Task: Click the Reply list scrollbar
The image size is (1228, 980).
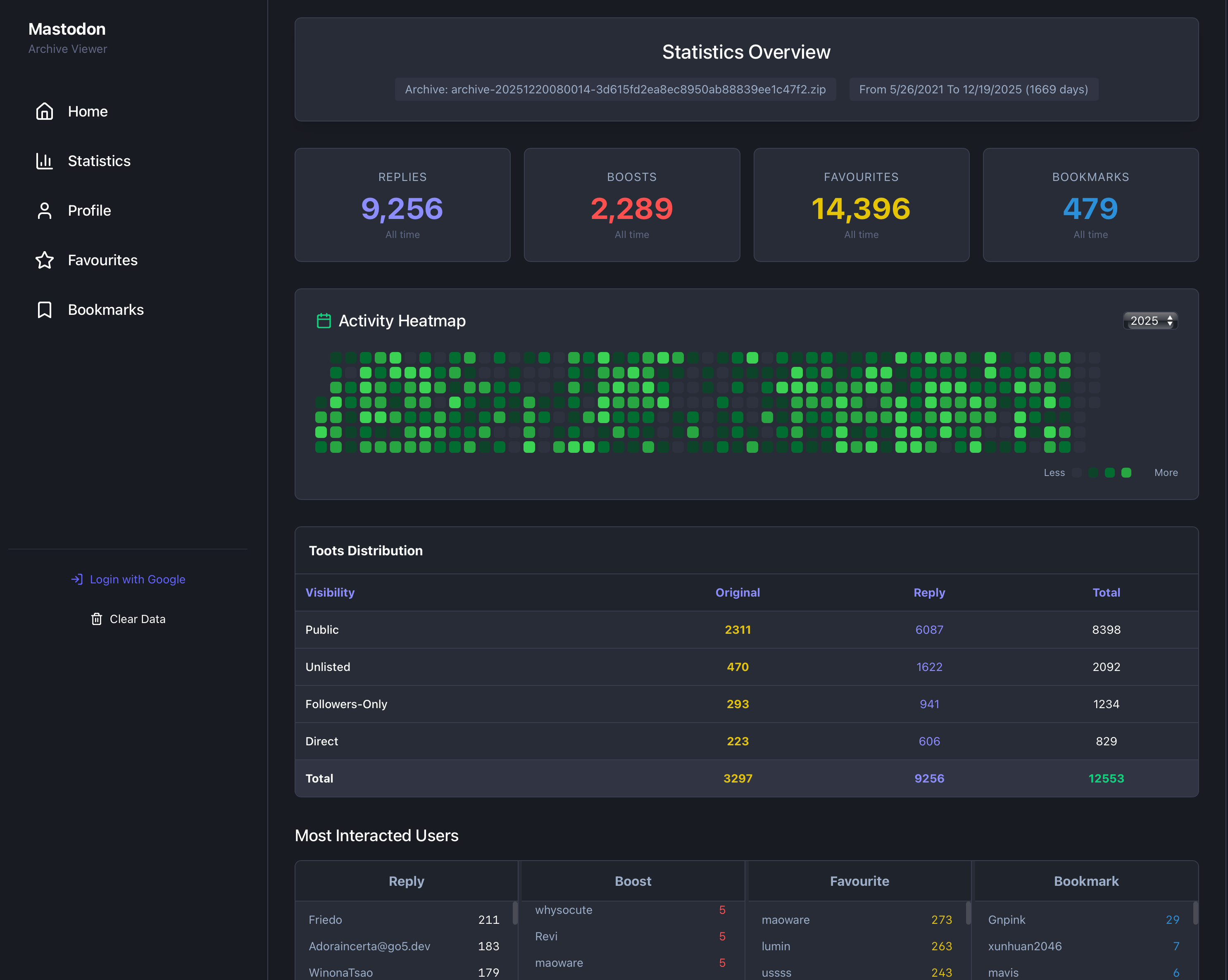Action: point(515,913)
